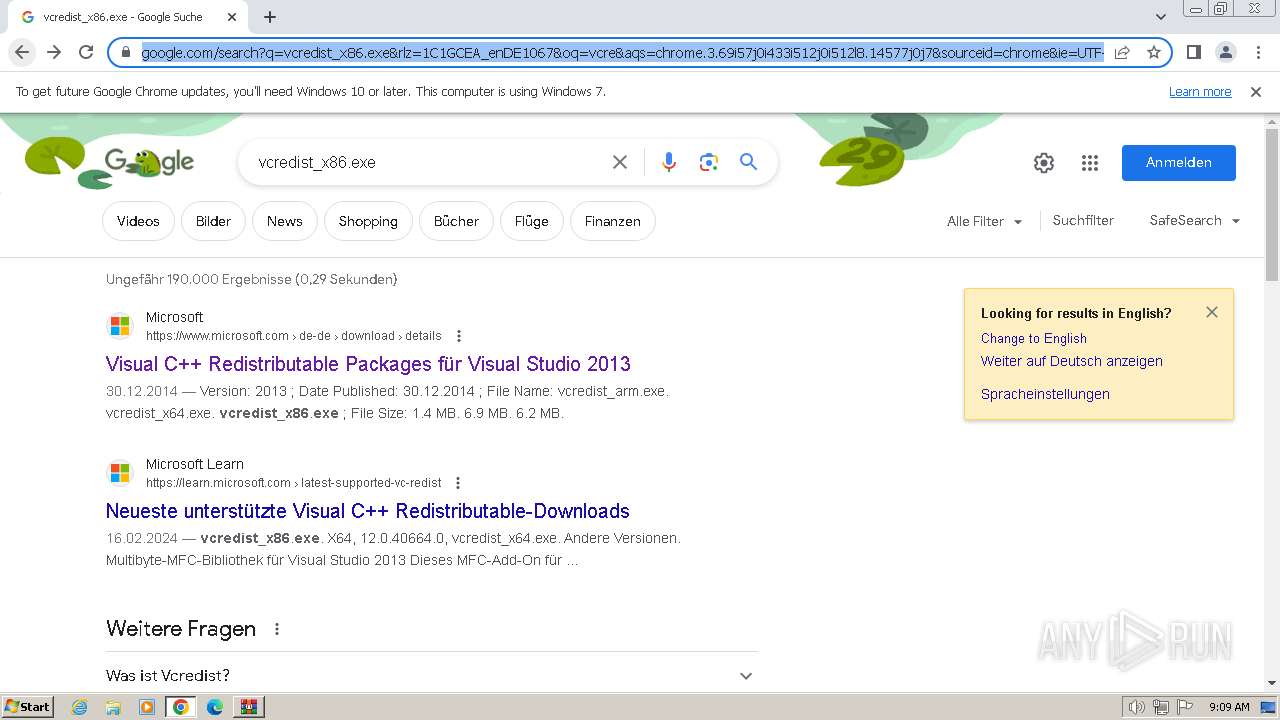Image resolution: width=1280 pixels, height=720 pixels.
Task: Click 'Weiter auf Deutsch anzeigen' link
Action: tap(1072, 361)
